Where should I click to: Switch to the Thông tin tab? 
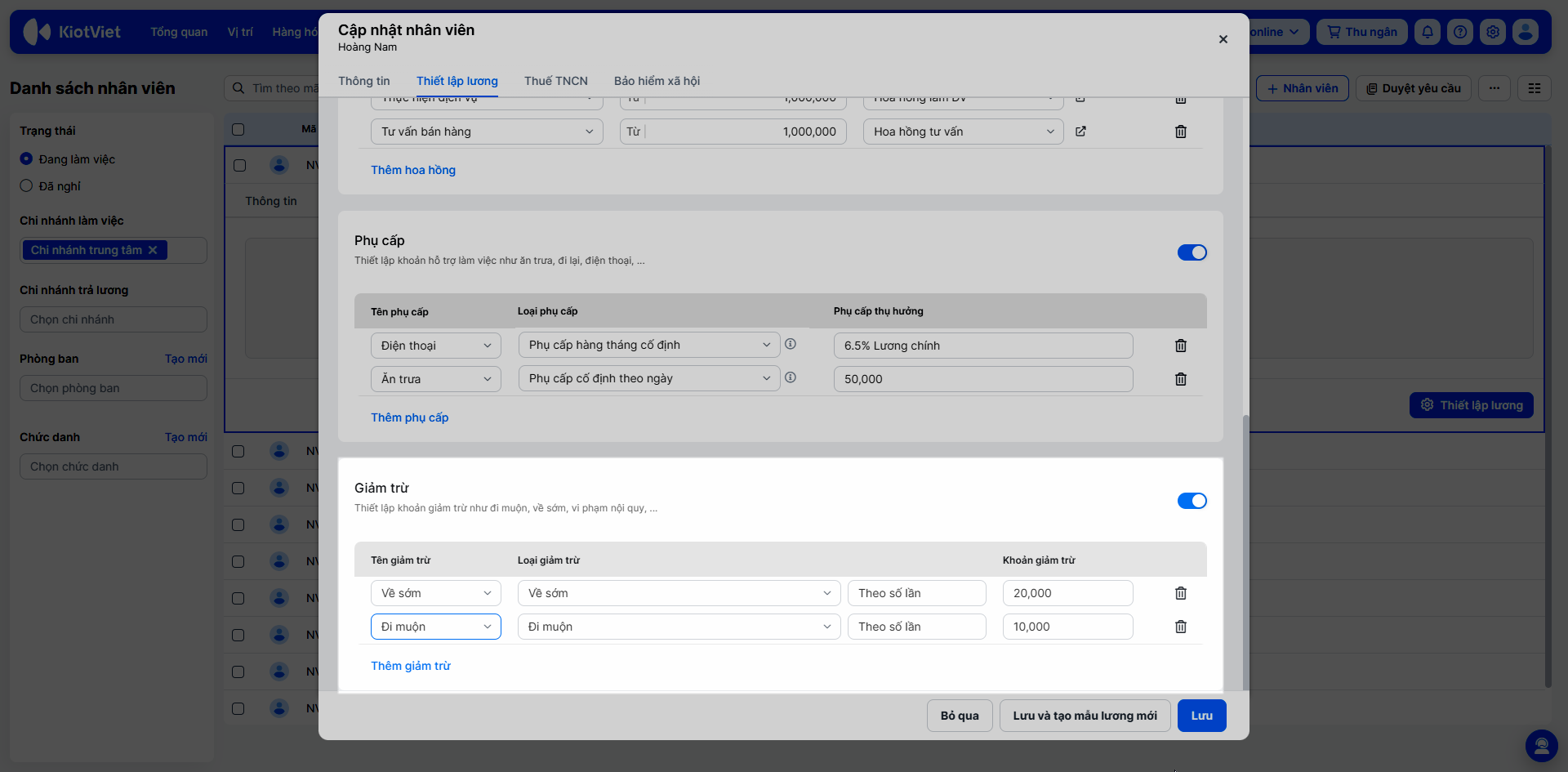(364, 81)
